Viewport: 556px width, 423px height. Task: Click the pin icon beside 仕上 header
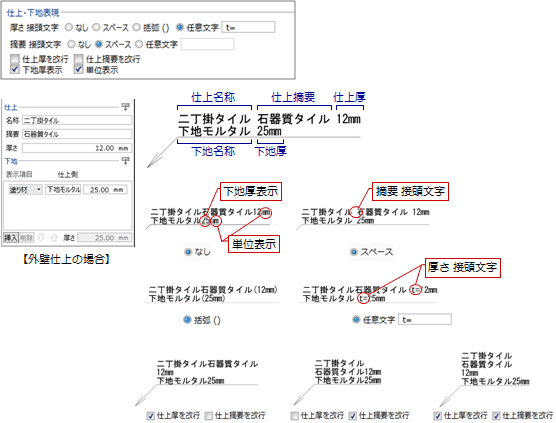pos(126,106)
